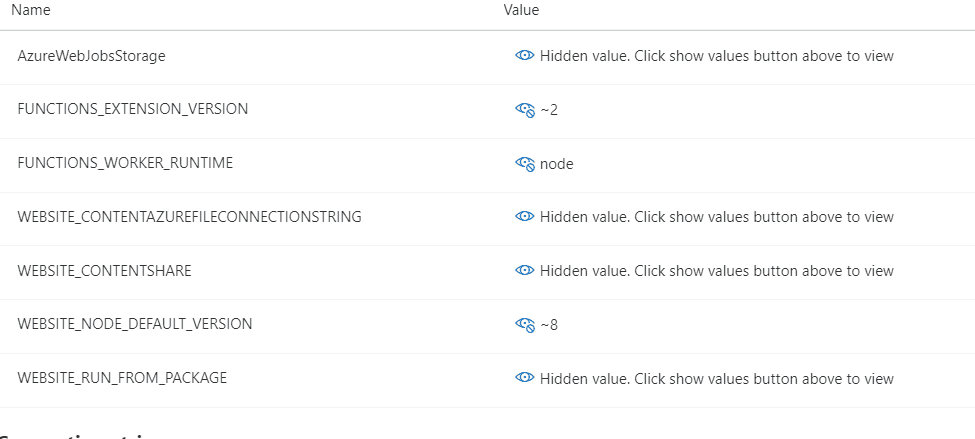Click the hidden value text for WEBSITE_RUN_FROM_PACKAGE
Viewport: 975px width, 439px height.
(716, 379)
